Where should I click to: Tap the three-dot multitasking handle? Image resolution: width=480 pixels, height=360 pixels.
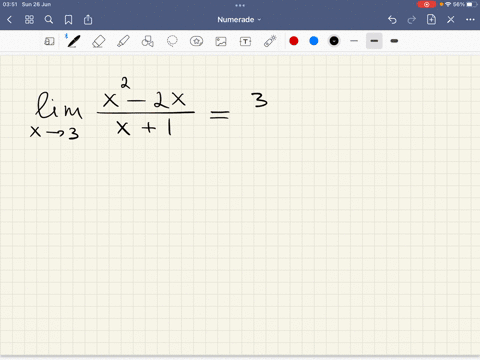point(240,5)
